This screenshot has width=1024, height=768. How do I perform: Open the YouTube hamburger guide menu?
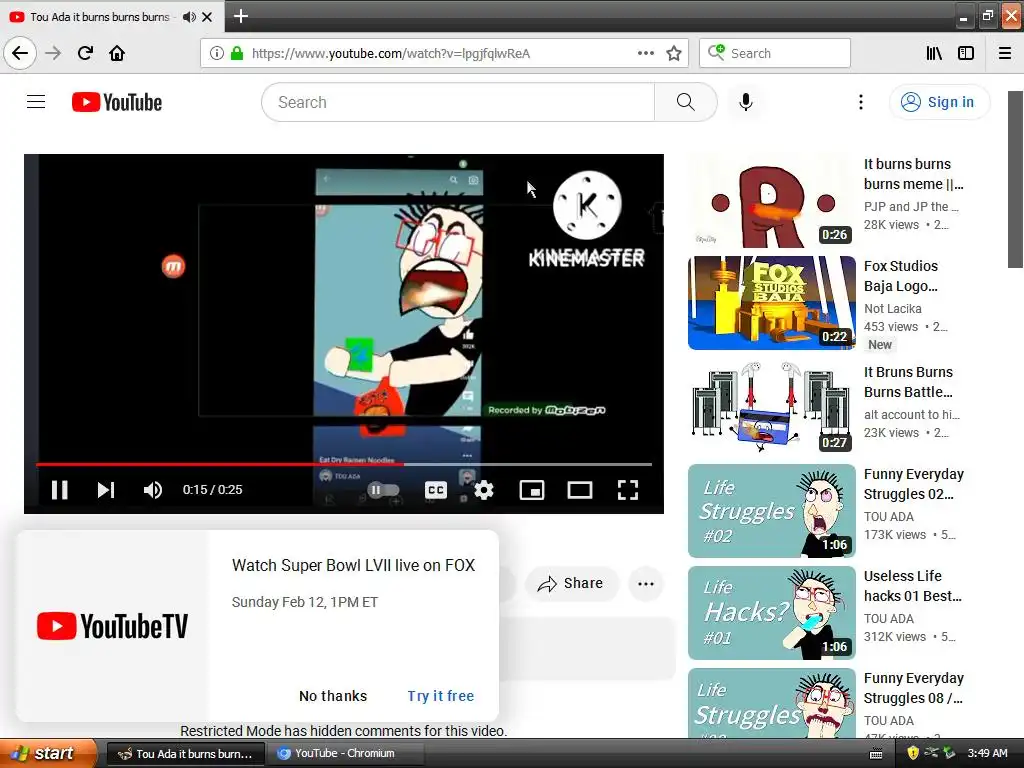click(x=36, y=102)
